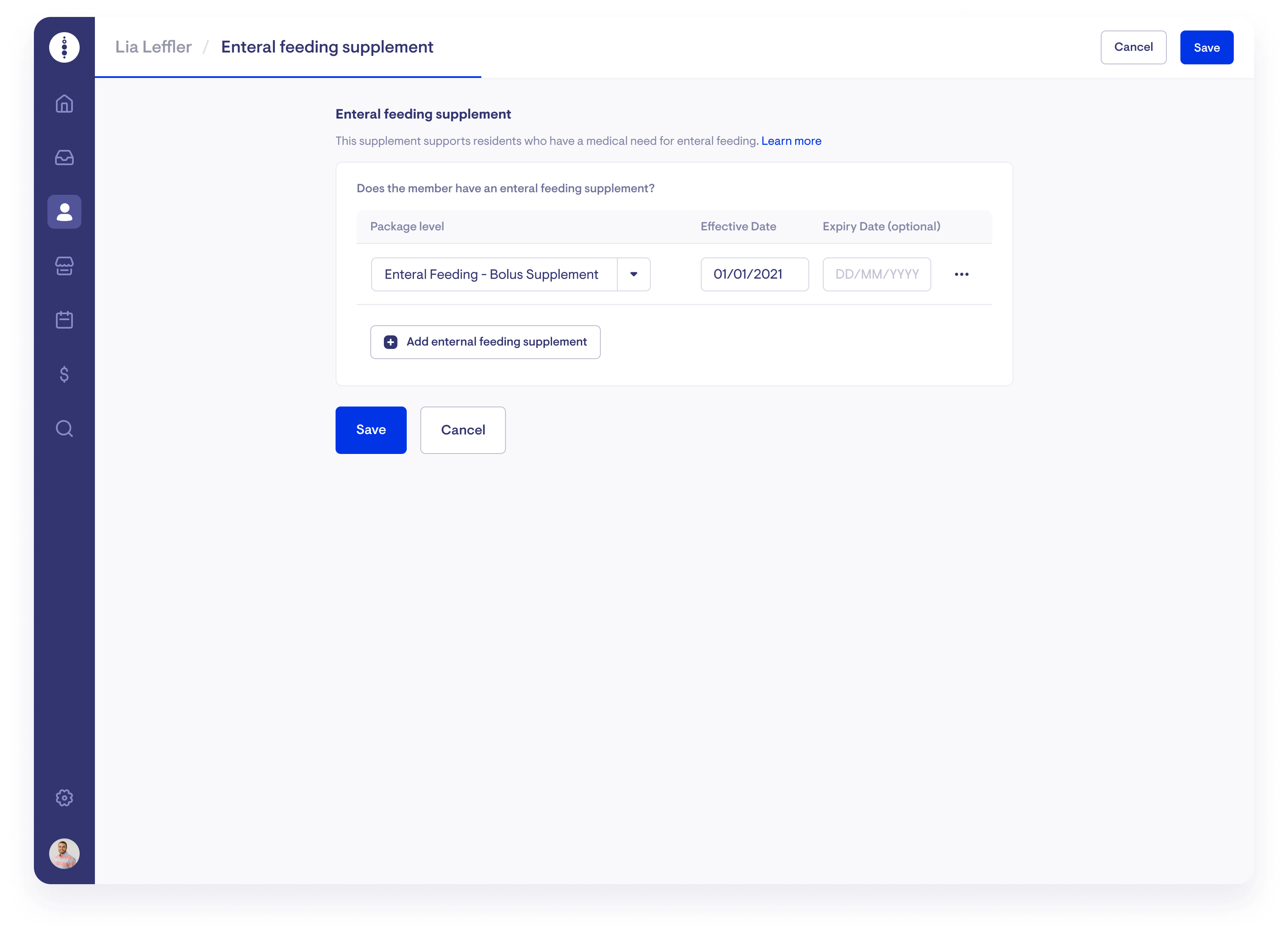Image resolution: width=1288 pixels, height=935 pixels.
Task: Go to the Home sidebar icon
Action: tap(64, 103)
